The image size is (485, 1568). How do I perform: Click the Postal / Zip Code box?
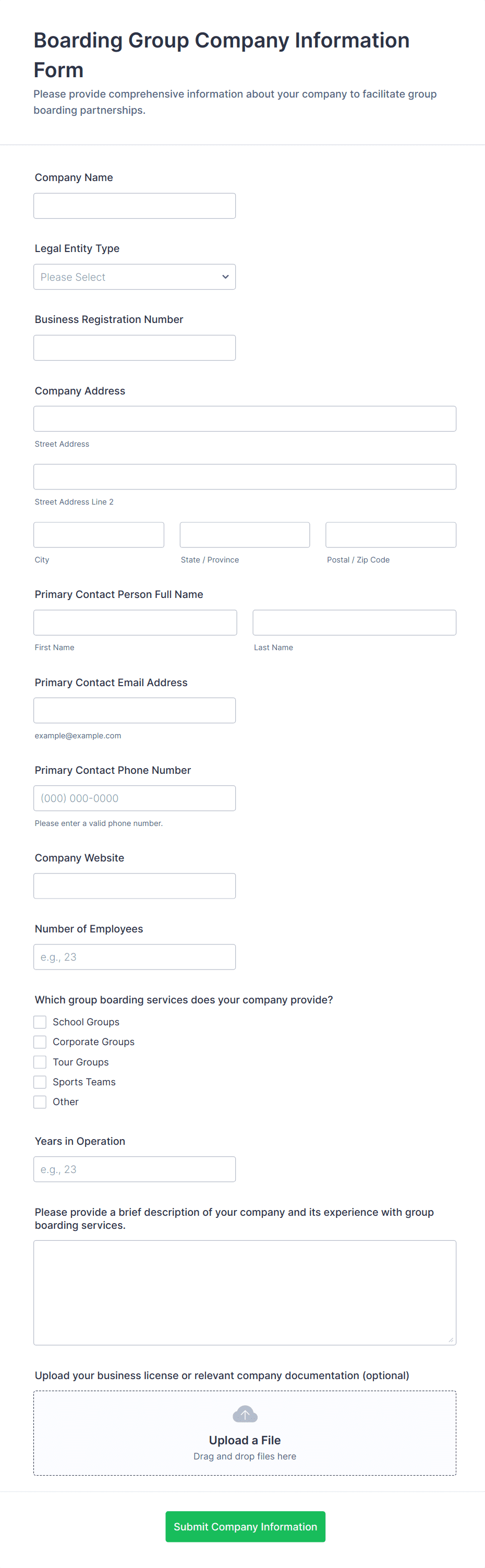point(391,534)
